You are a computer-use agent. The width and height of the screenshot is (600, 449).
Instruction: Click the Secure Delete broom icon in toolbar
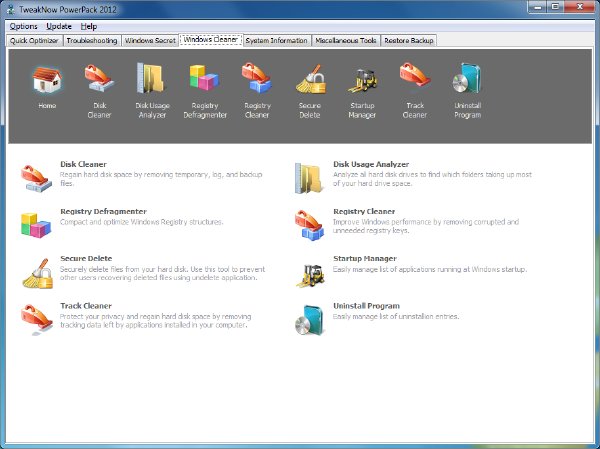click(x=310, y=79)
